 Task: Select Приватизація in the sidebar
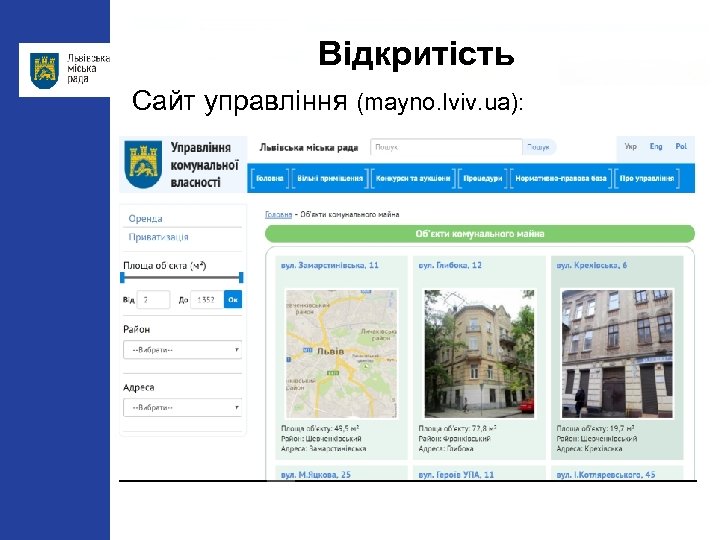[x=158, y=237]
